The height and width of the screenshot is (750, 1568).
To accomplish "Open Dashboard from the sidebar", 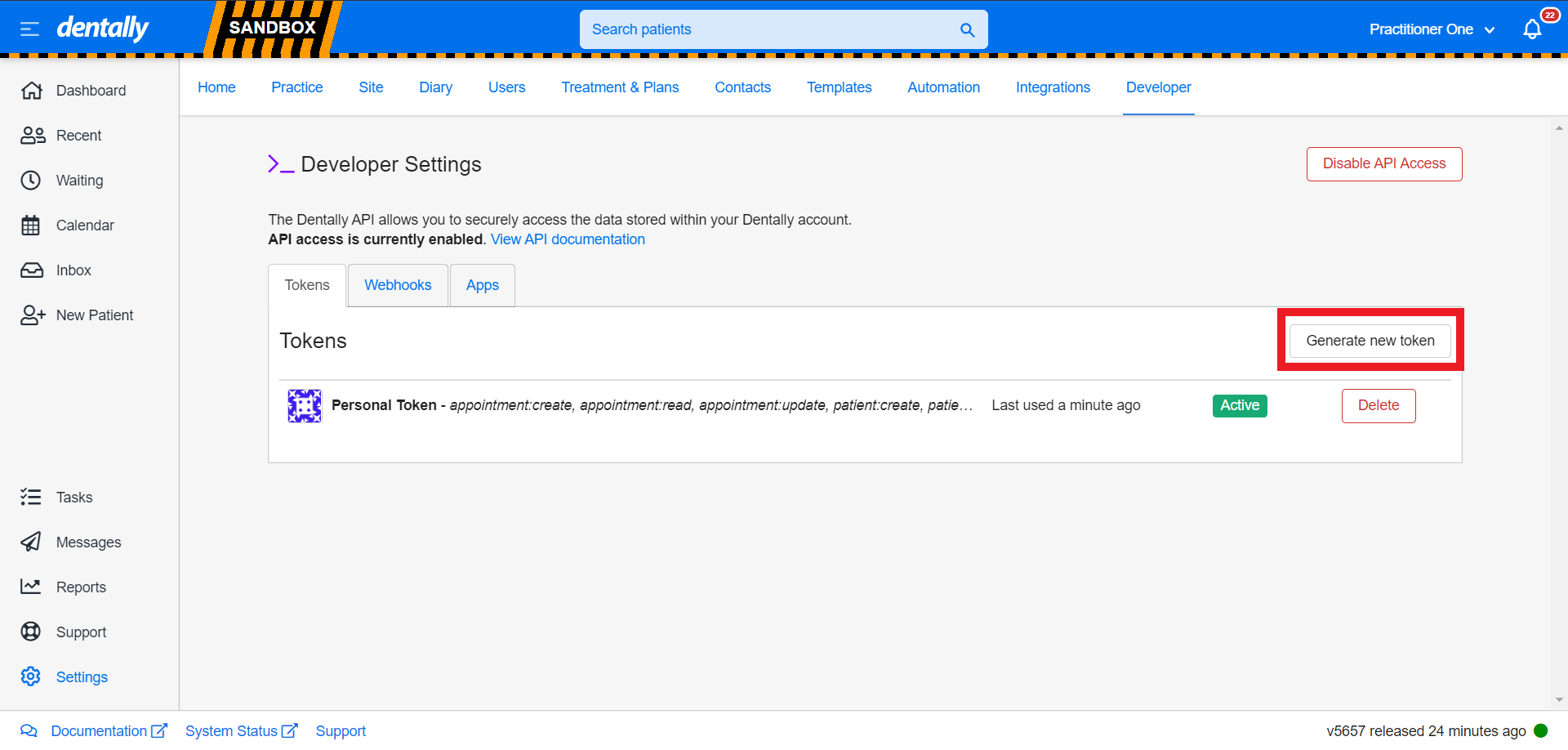I will (90, 91).
